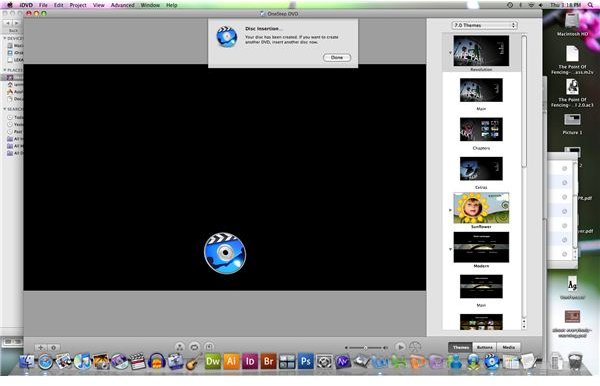Open iPhoto from the Dock
Image resolution: width=600 pixels, height=386 pixels.
point(101,361)
